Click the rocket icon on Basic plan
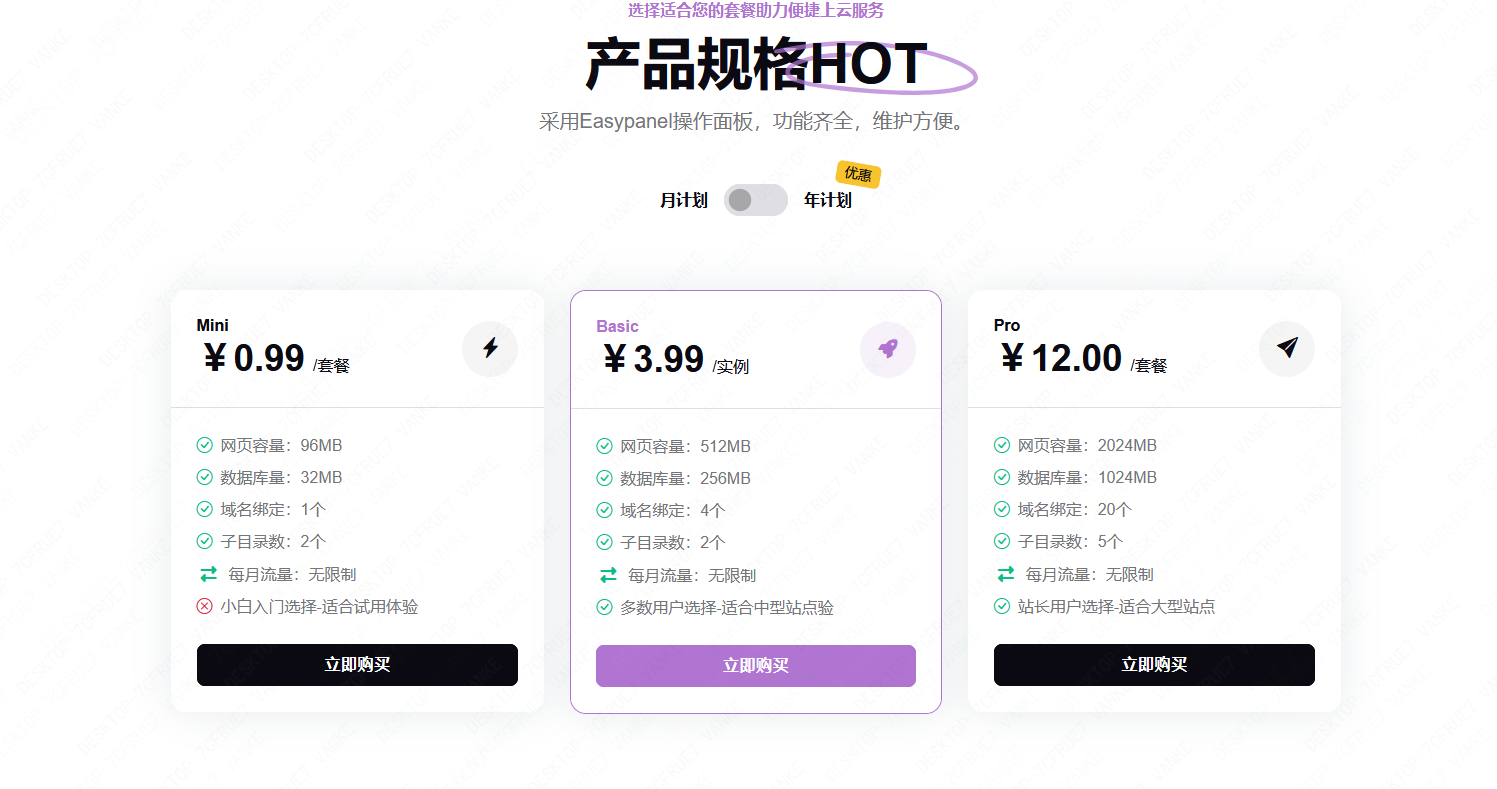Viewport: 1497px width, 789px height. [888, 349]
